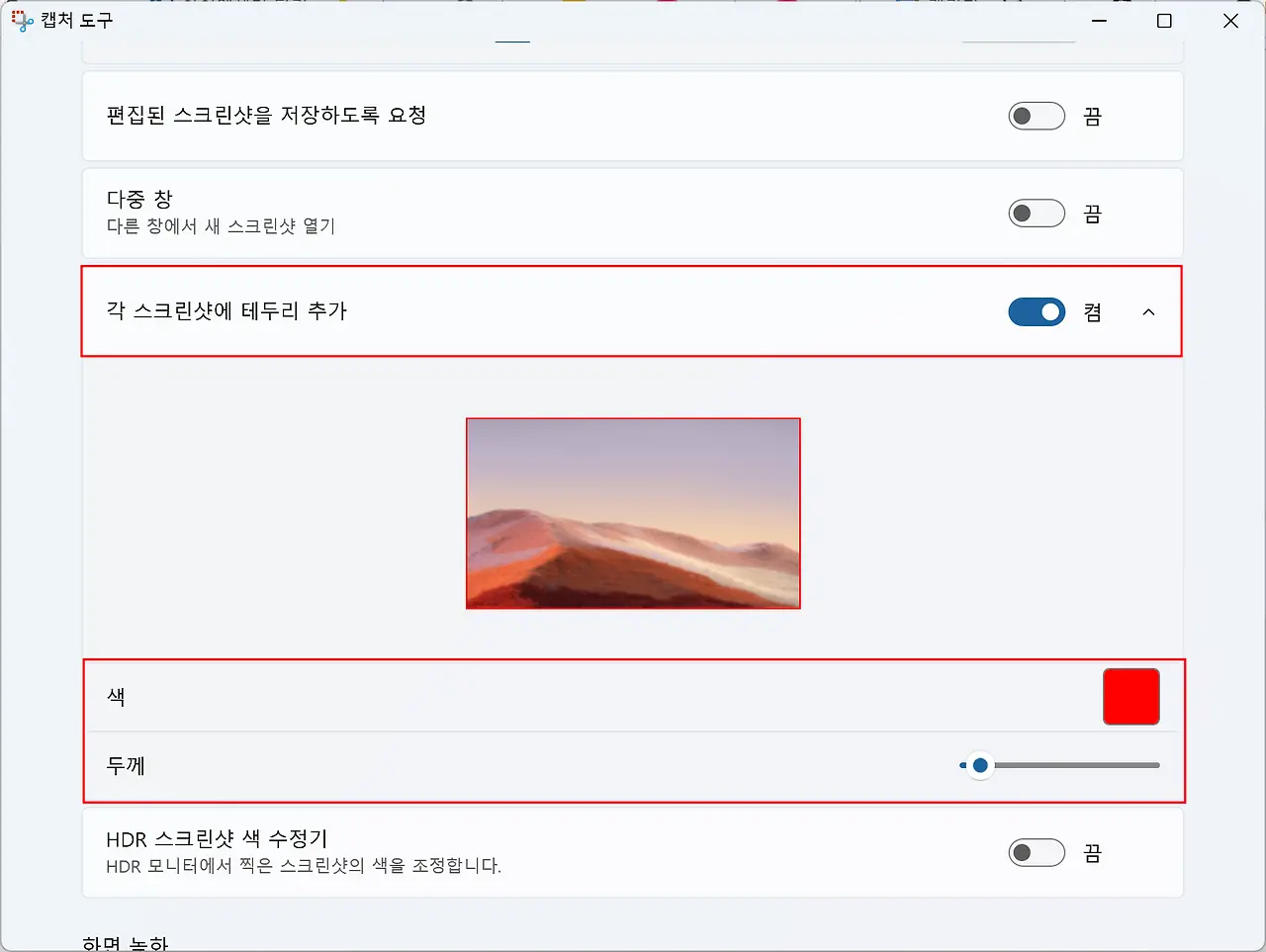Enable the HDR 스크린샷 색 수정기 toggle
Image resolution: width=1266 pixels, height=952 pixels.
click(1036, 852)
